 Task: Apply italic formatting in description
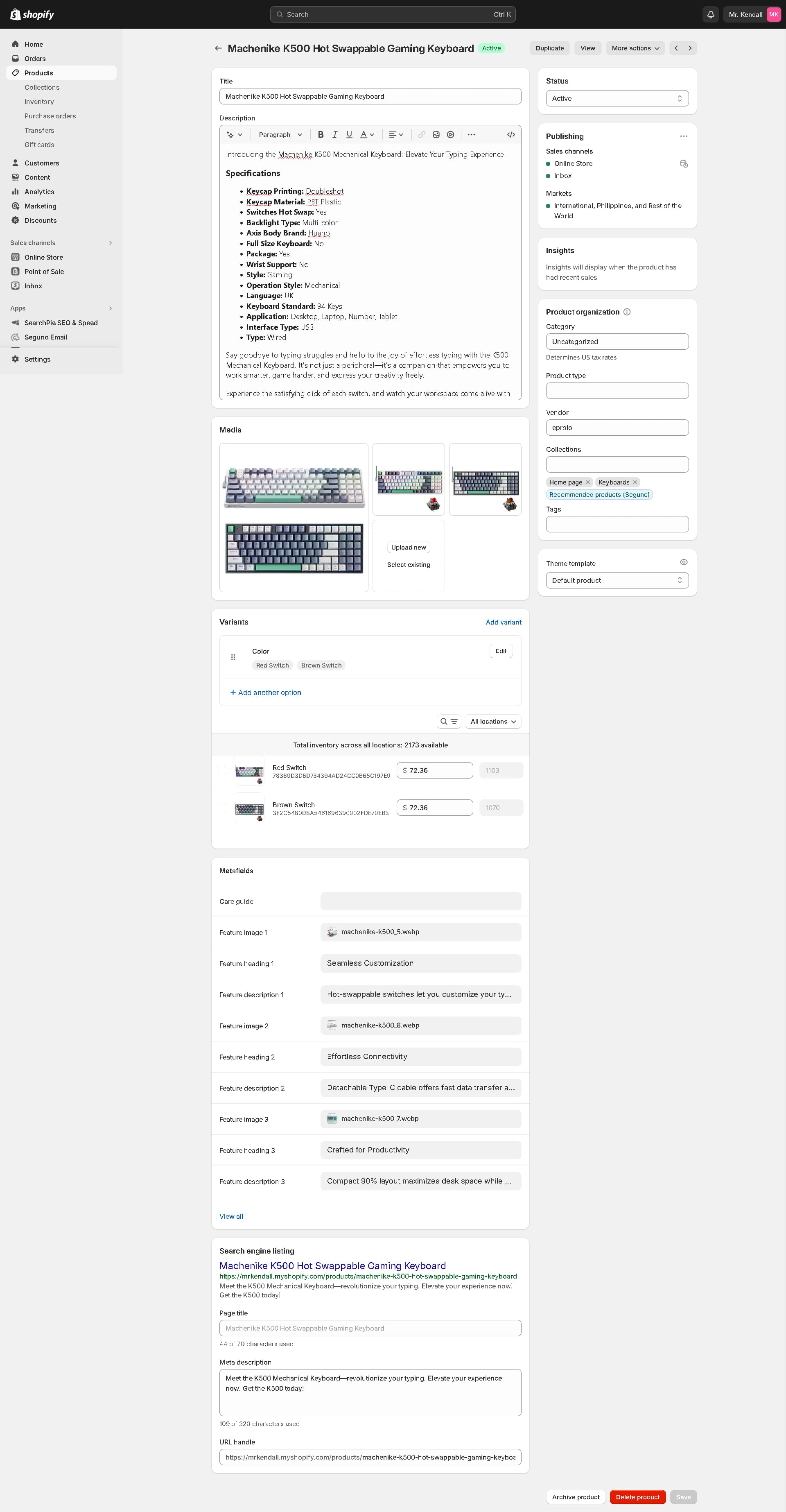click(x=335, y=134)
